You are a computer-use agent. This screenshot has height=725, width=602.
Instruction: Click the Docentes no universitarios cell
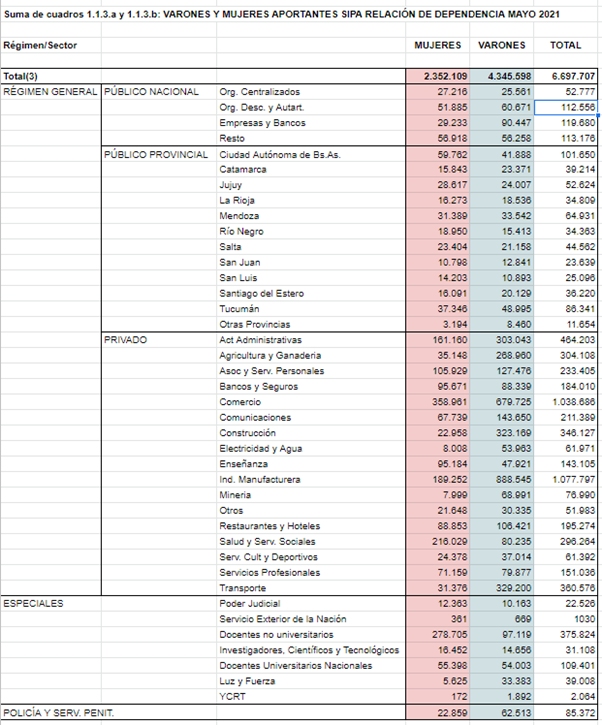point(275,635)
